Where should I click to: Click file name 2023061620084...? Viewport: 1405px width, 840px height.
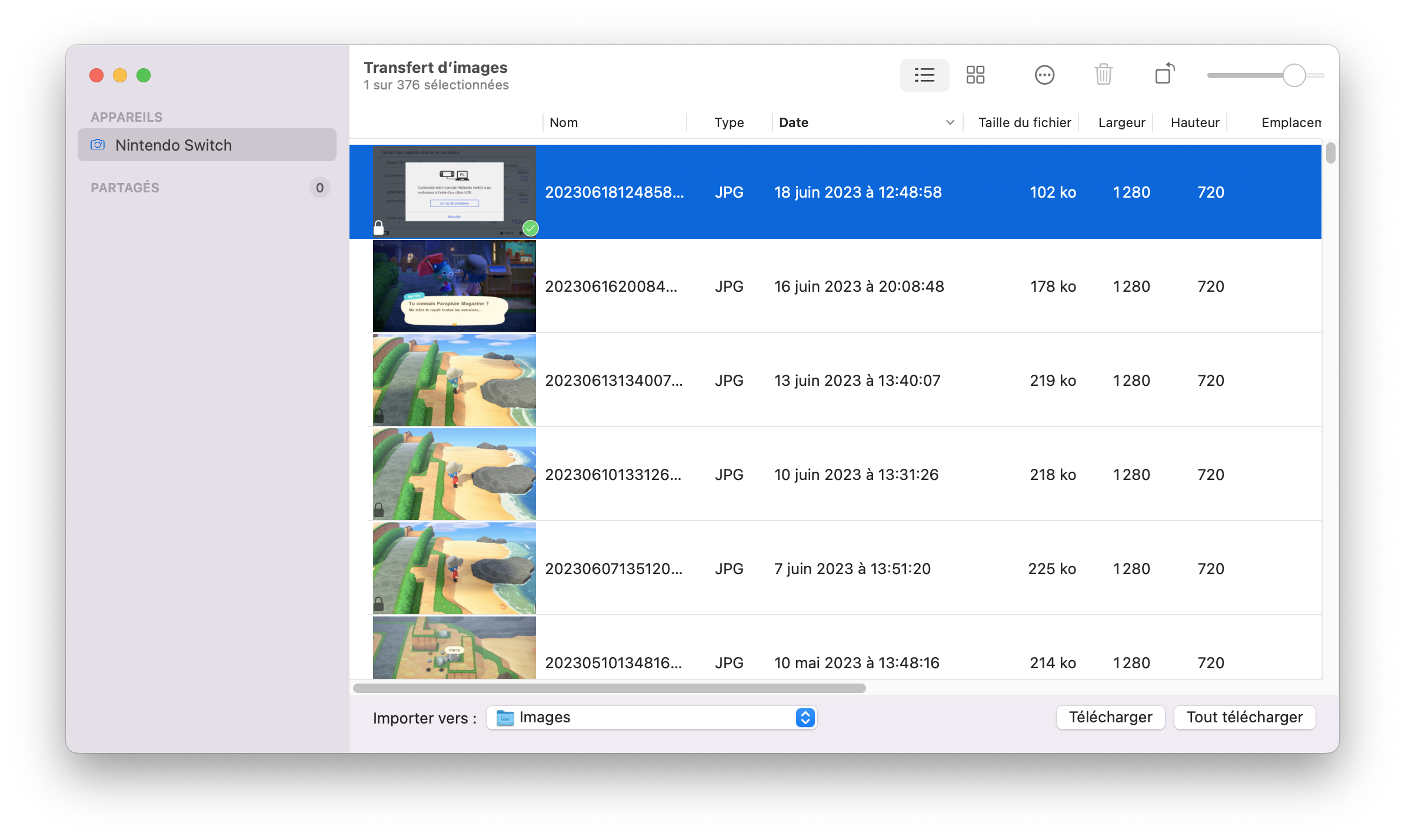point(611,286)
